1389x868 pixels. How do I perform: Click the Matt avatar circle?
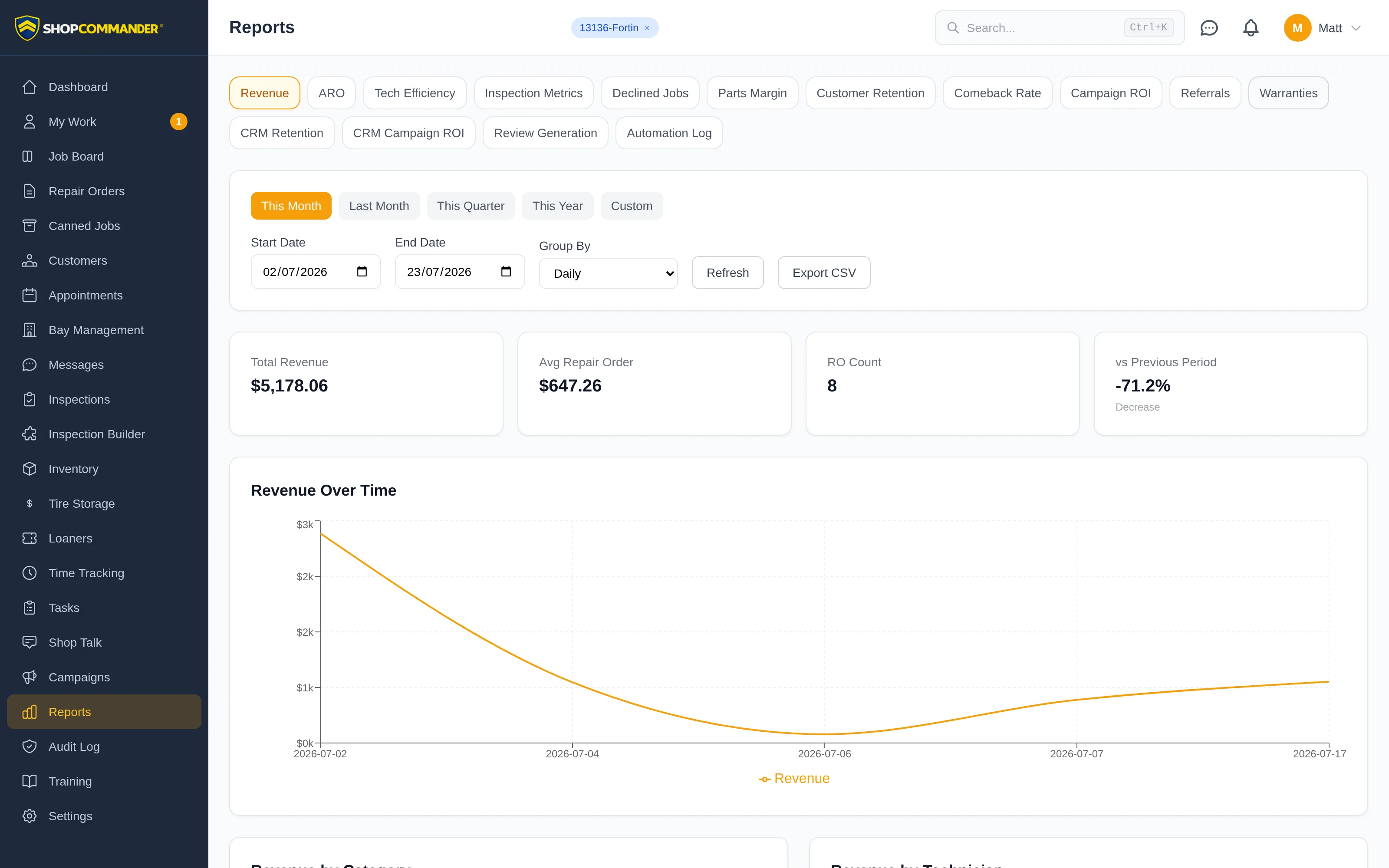coord(1297,27)
